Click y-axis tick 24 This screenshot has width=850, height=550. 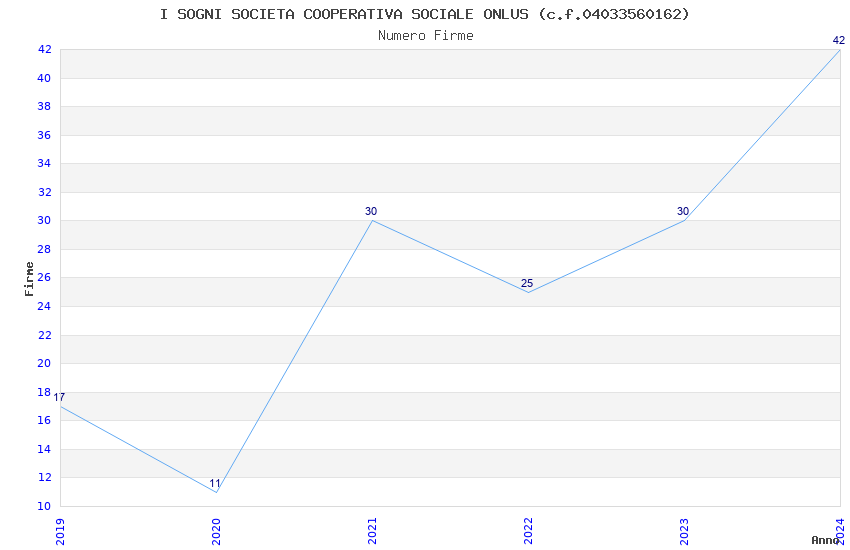(44, 306)
